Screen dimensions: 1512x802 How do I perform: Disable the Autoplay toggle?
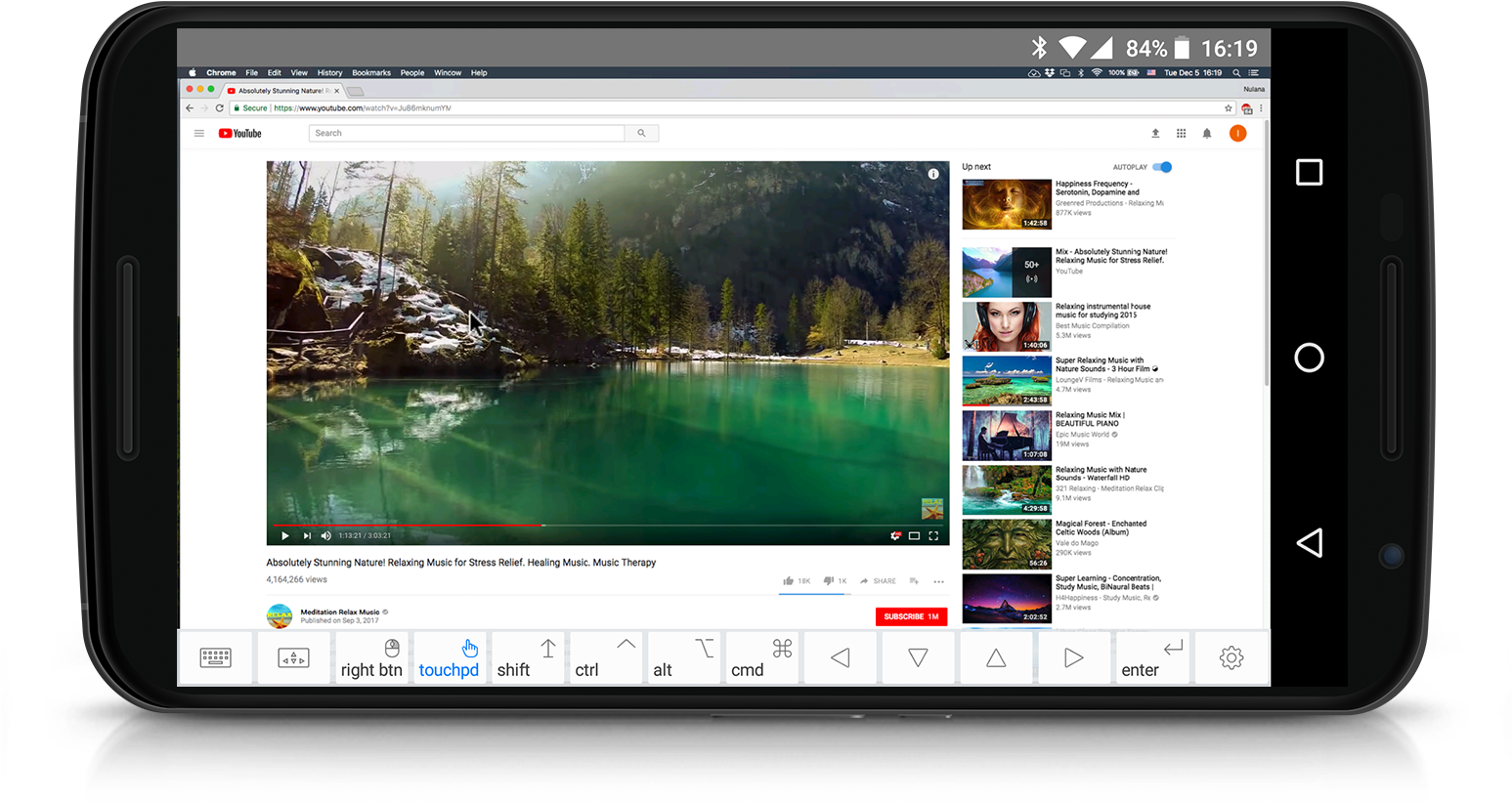pos(1160,167)
